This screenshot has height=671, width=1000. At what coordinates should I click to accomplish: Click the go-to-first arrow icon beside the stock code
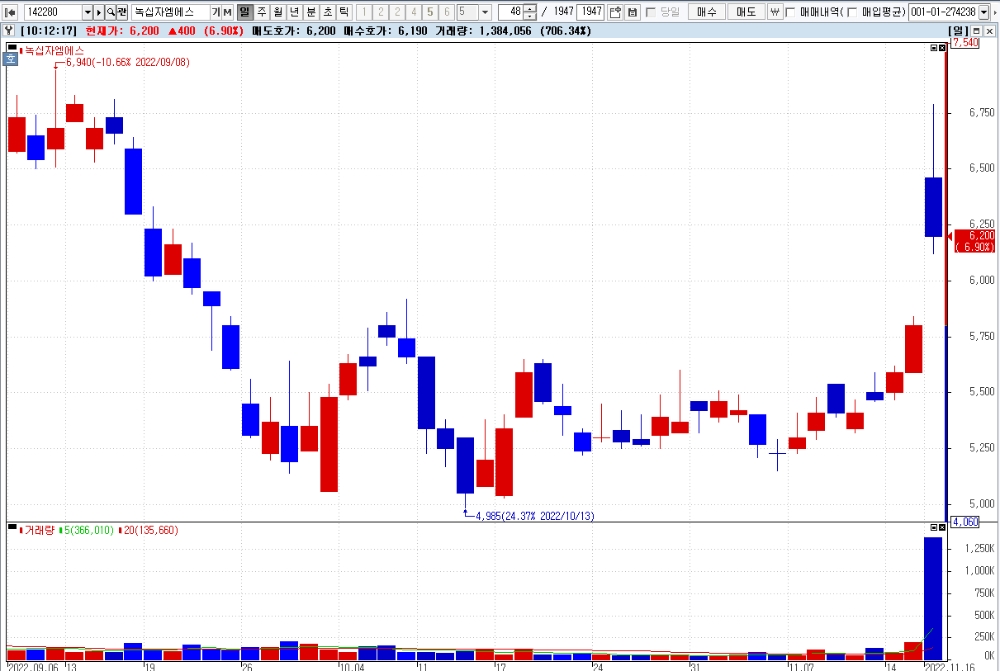pos(10,11)
